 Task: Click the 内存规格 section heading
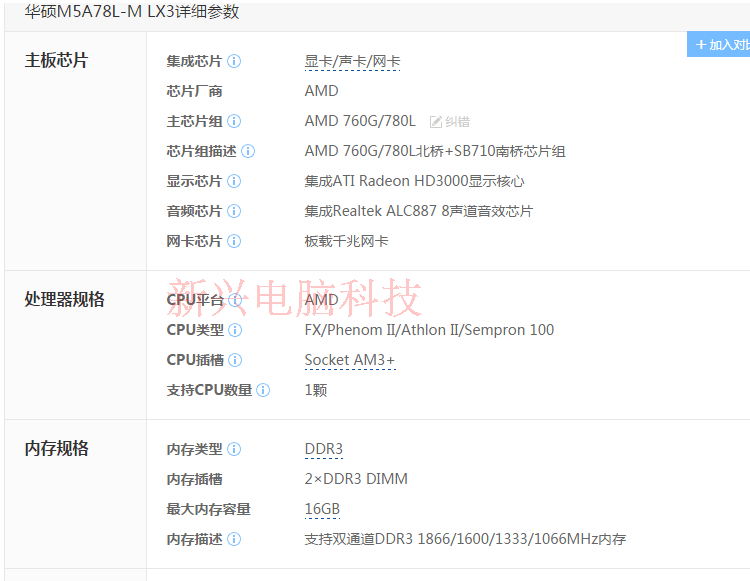[x=56, y=449]
